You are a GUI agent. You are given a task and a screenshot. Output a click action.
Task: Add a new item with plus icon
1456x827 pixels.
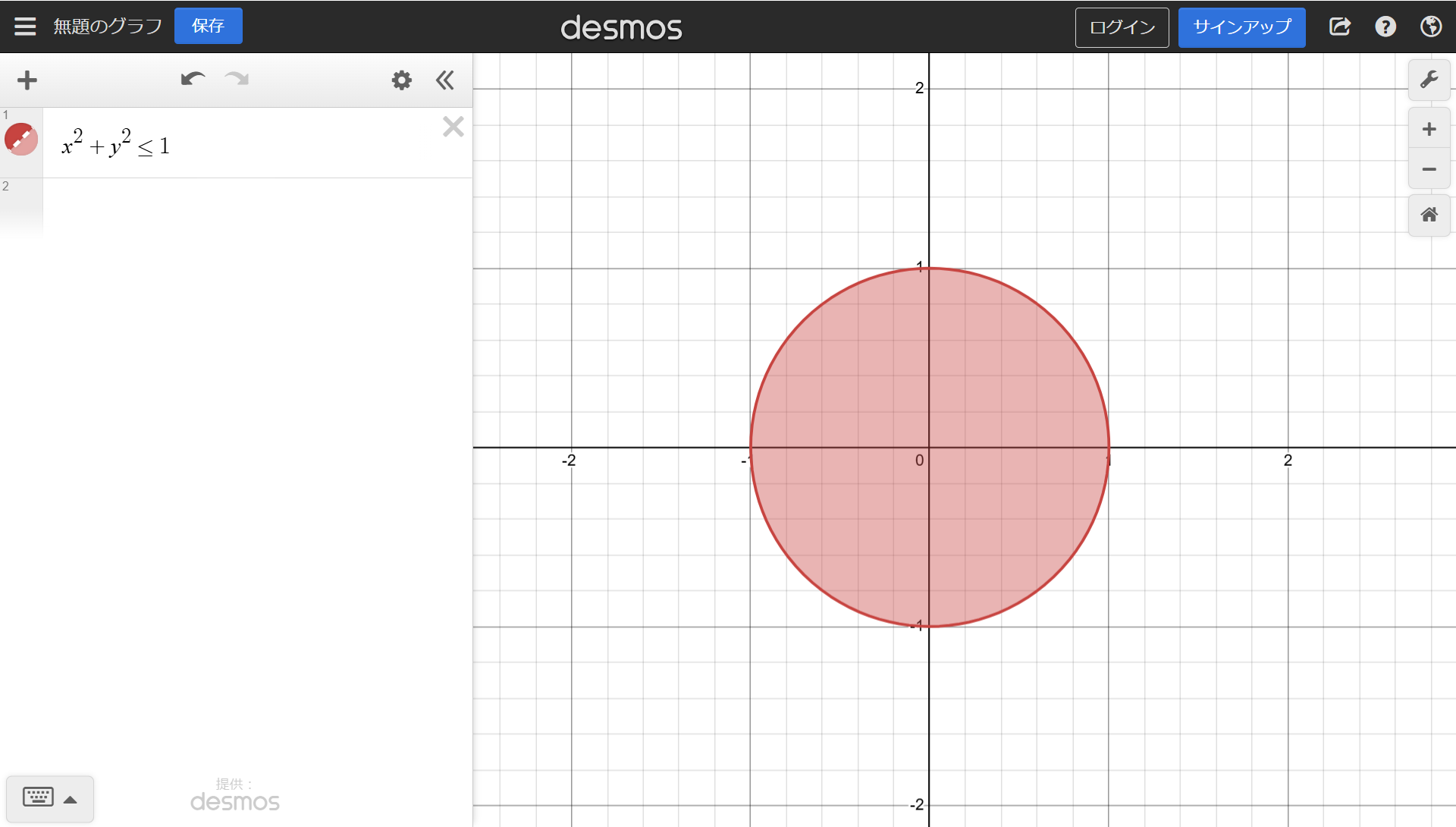(27, 80)
